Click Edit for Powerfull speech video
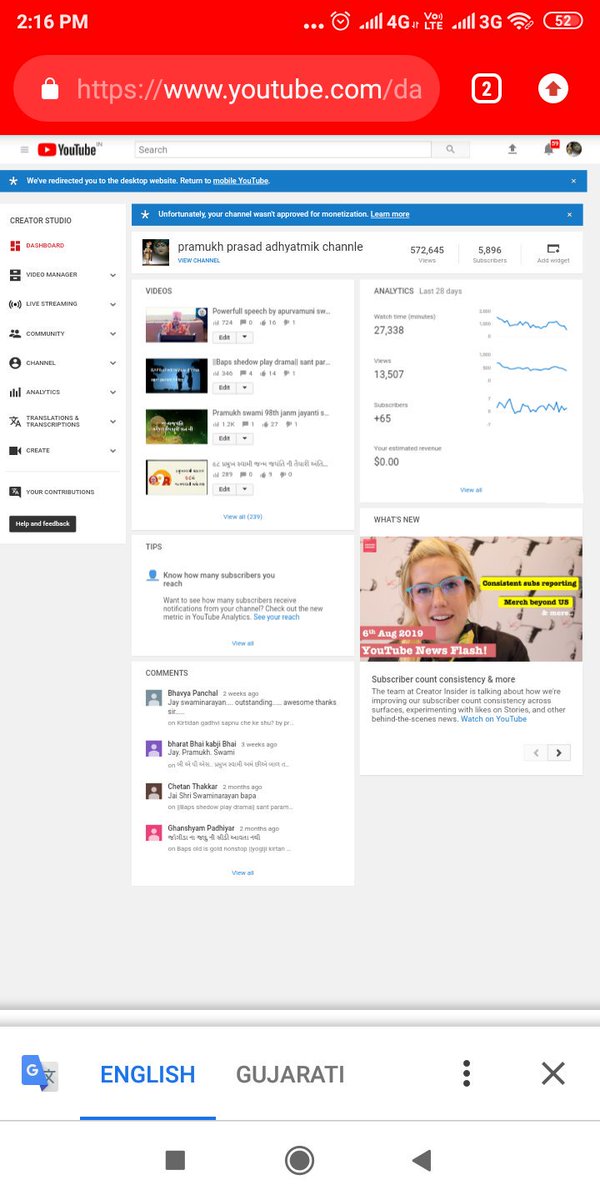Viewport: 600px width, 1200px height. 224,338
